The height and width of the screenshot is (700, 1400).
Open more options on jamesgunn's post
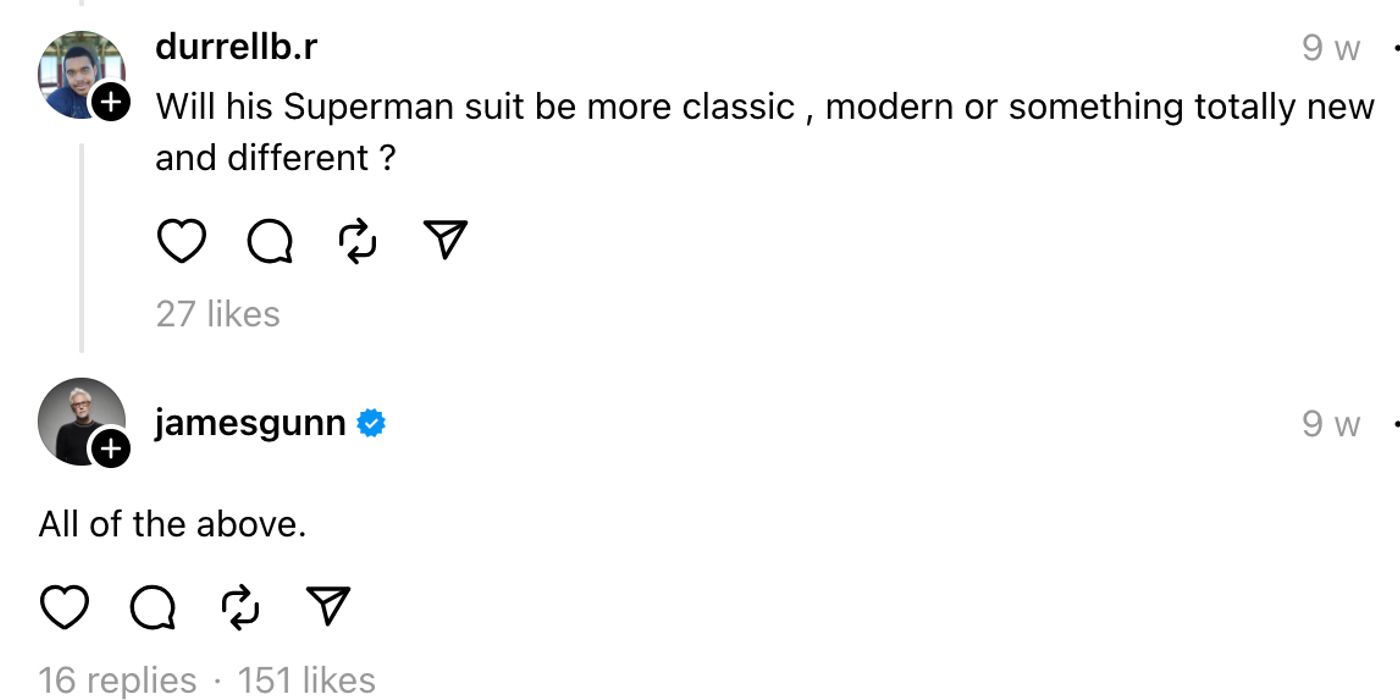1394,424
